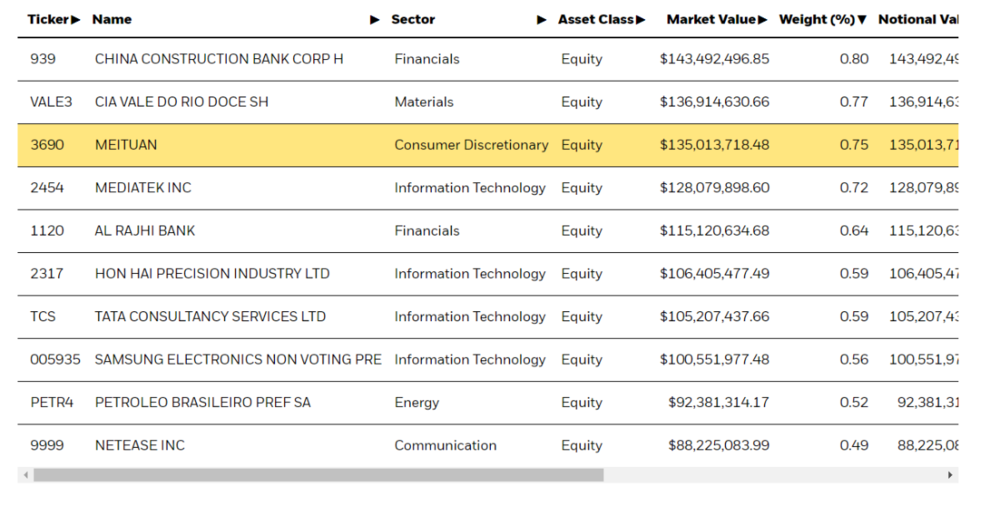
Task: Select the highlighted MEITUAN row
Action: 488,145
